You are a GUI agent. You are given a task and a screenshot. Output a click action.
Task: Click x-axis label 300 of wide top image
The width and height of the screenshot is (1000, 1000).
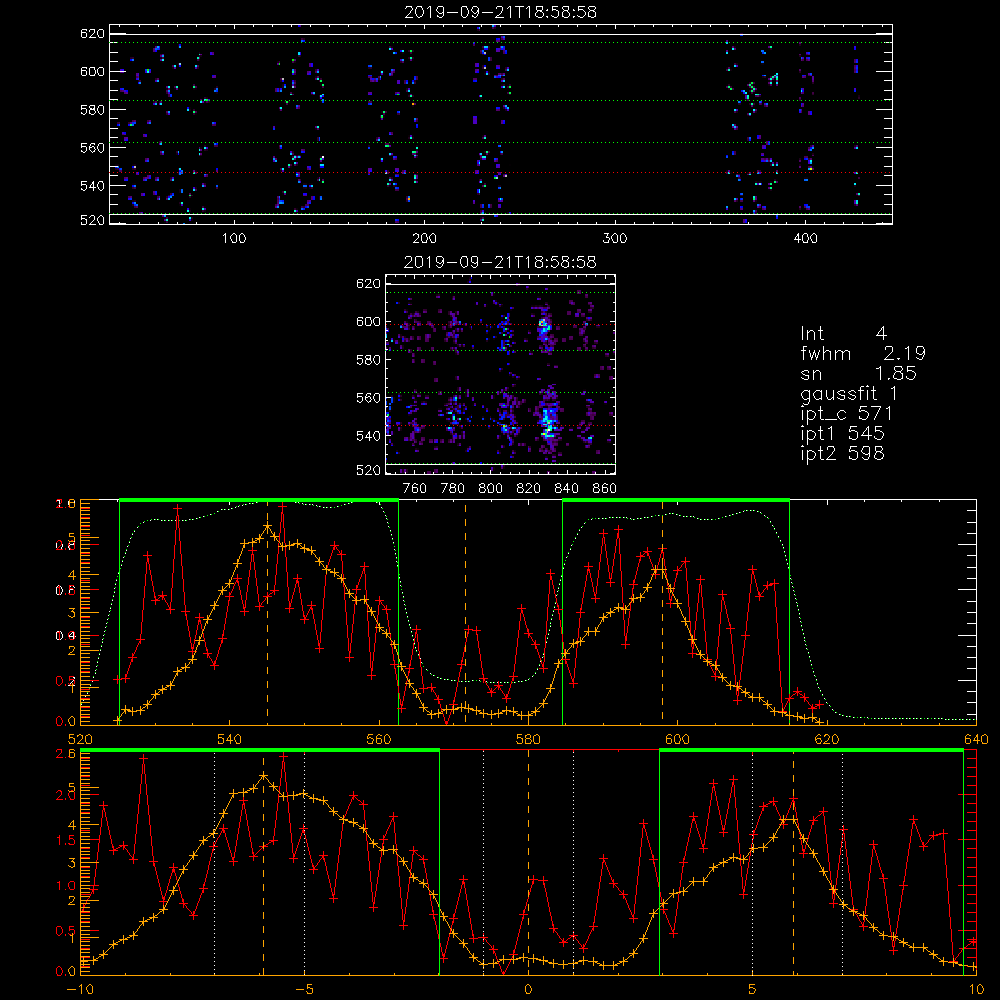[x=615, y=239]
